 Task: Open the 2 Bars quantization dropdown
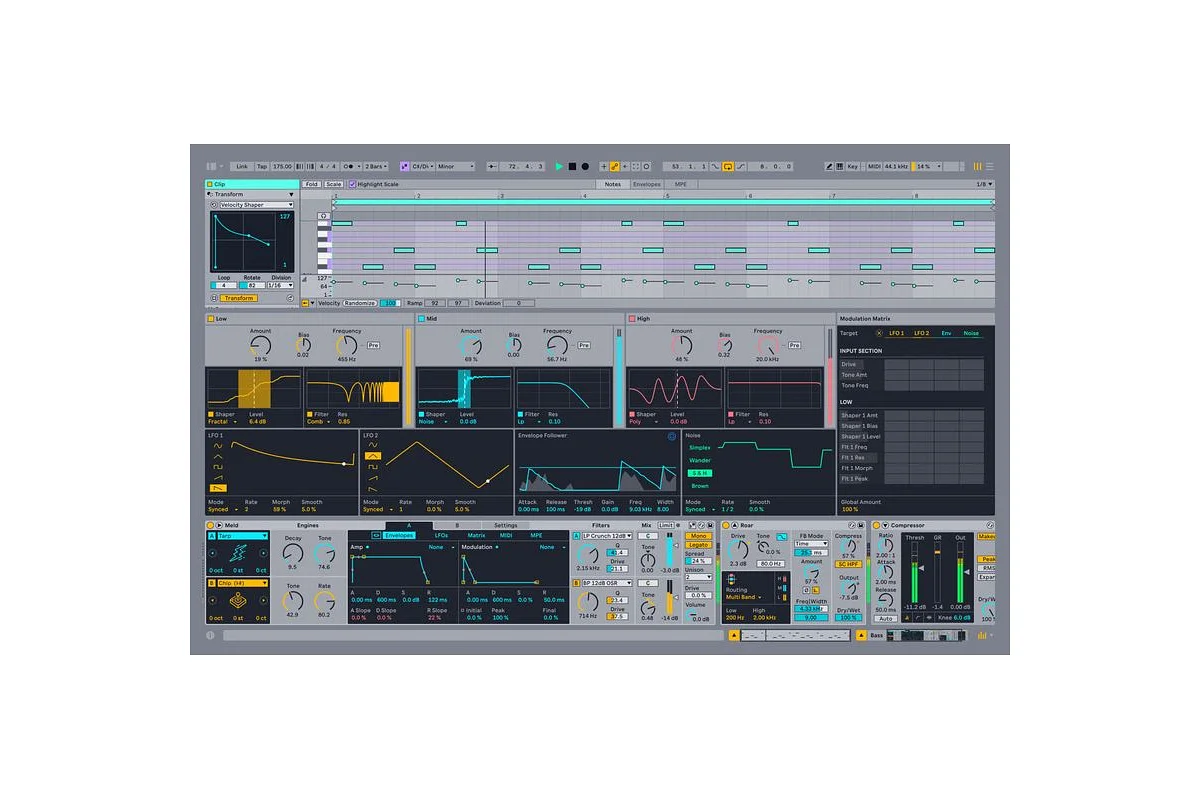[377, 166]
